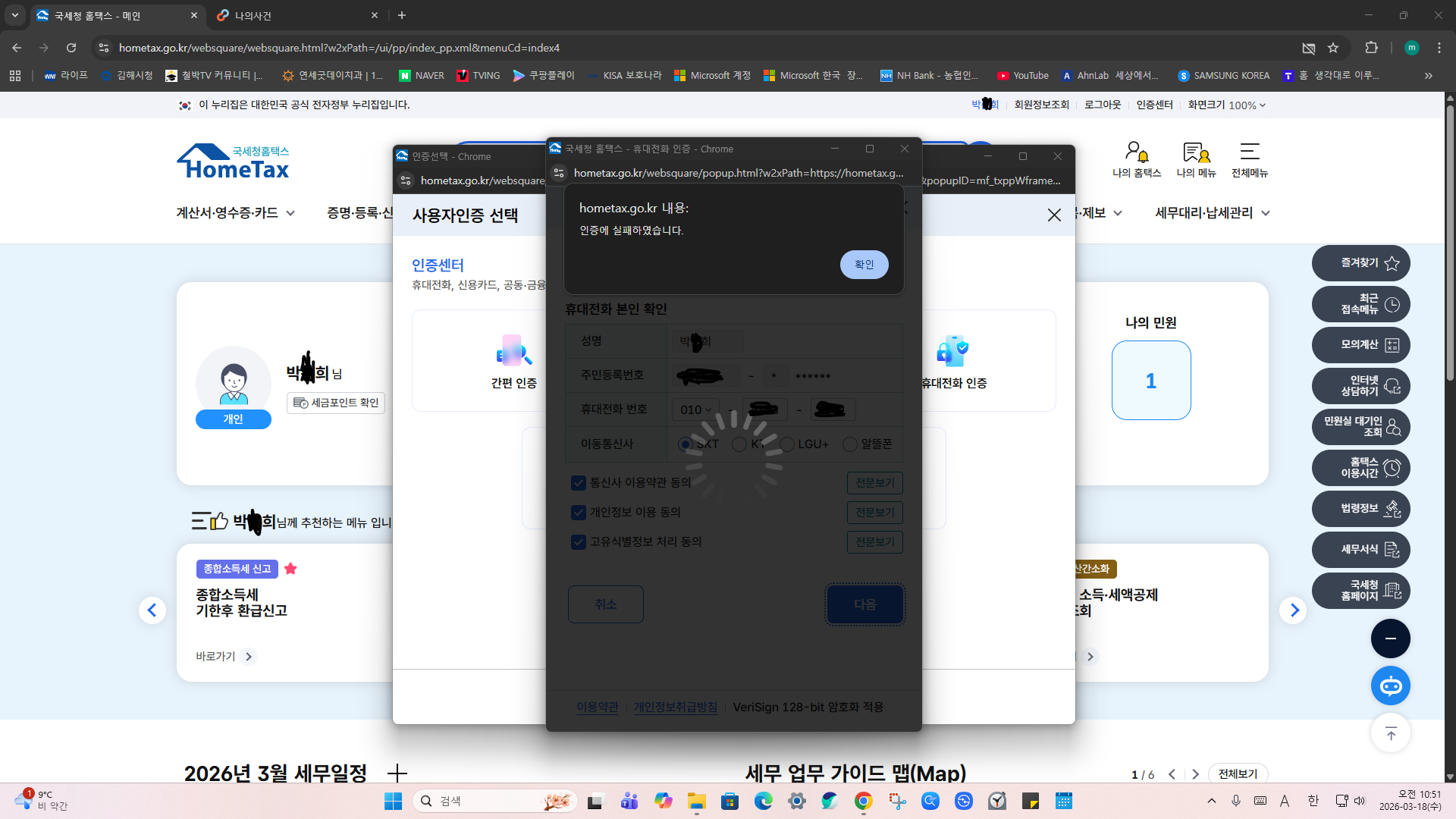Open the 010 phone prefix dropdown
Image resolution: width=1456 pixels, height=819 pixels.
[x=695, y=409]
